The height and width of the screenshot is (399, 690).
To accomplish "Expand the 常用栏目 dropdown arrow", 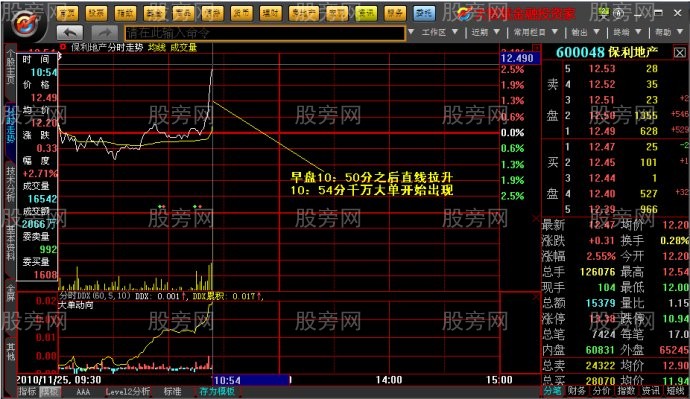I will (554, 32).
